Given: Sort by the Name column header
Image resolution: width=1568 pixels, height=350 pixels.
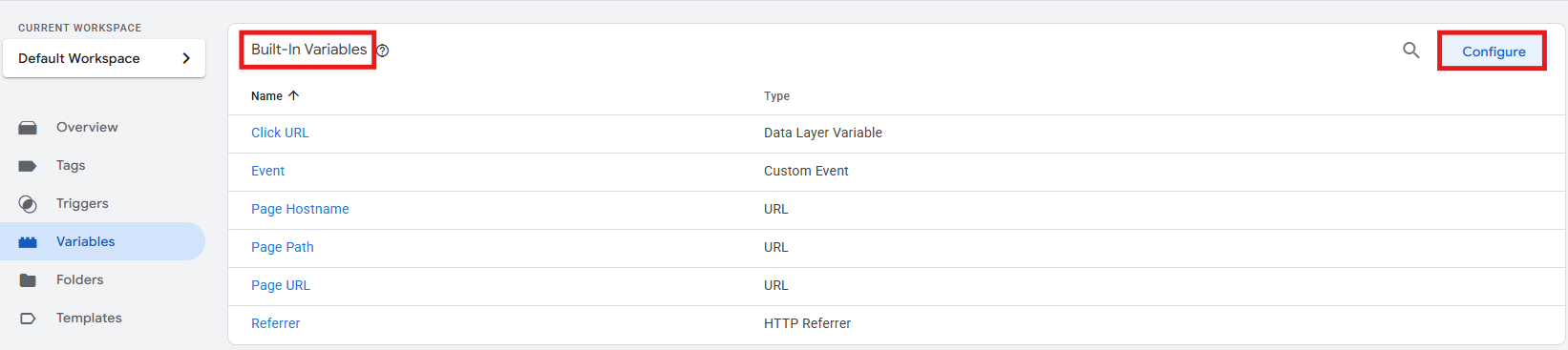Looking at the screenshot, I should coord(266,96).
